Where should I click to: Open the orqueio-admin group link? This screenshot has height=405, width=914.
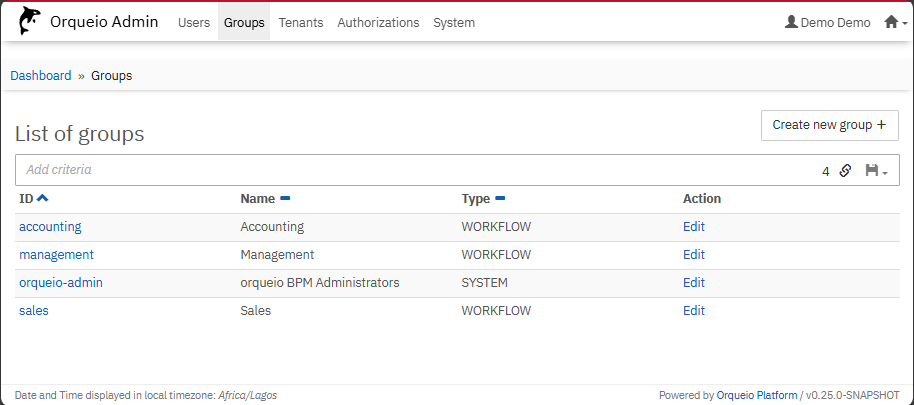coord(61,283)
